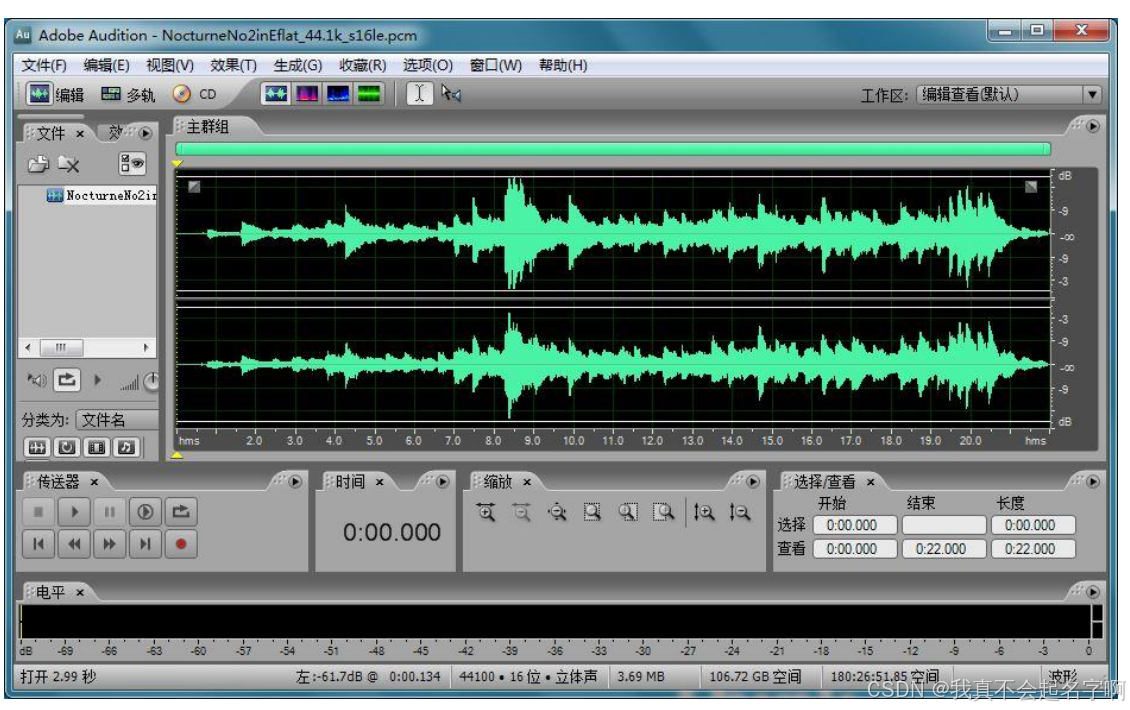This screenshot has width=1130, height=710.
Task: Open NocturneNo2in file in list
Action: [101, 195]
